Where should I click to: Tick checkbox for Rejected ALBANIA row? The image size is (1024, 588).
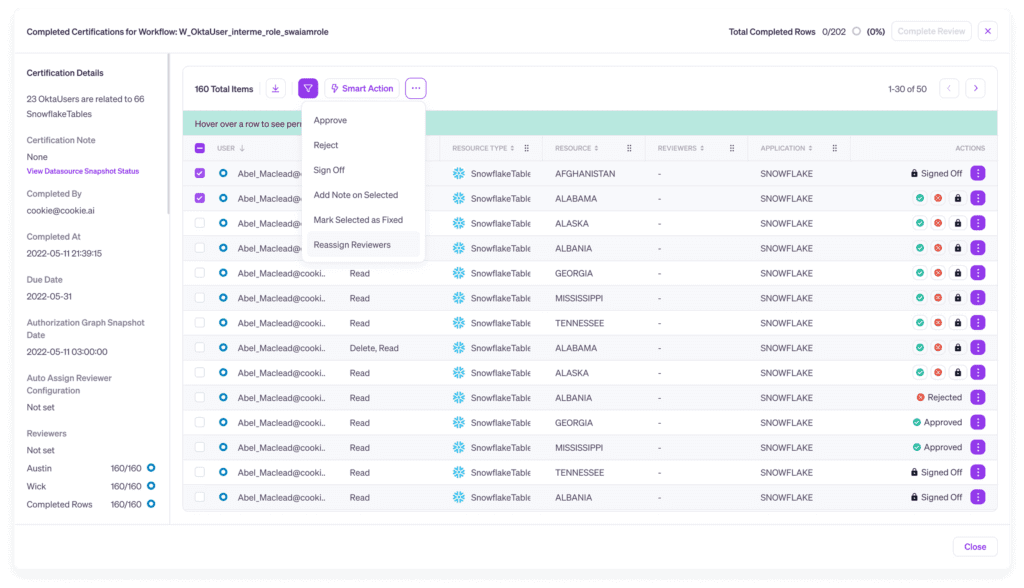(200, 397)
